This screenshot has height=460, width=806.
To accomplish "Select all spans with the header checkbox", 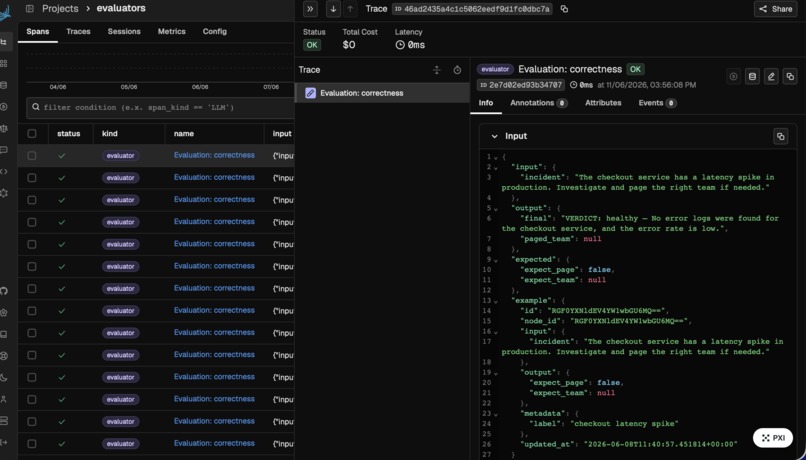I will pyautogui.click(x=32, y=134).
